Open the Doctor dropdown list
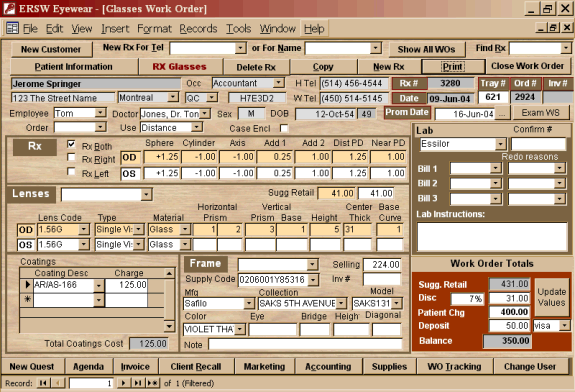Viewport: 575px width, 392px height. click(205, 114)
